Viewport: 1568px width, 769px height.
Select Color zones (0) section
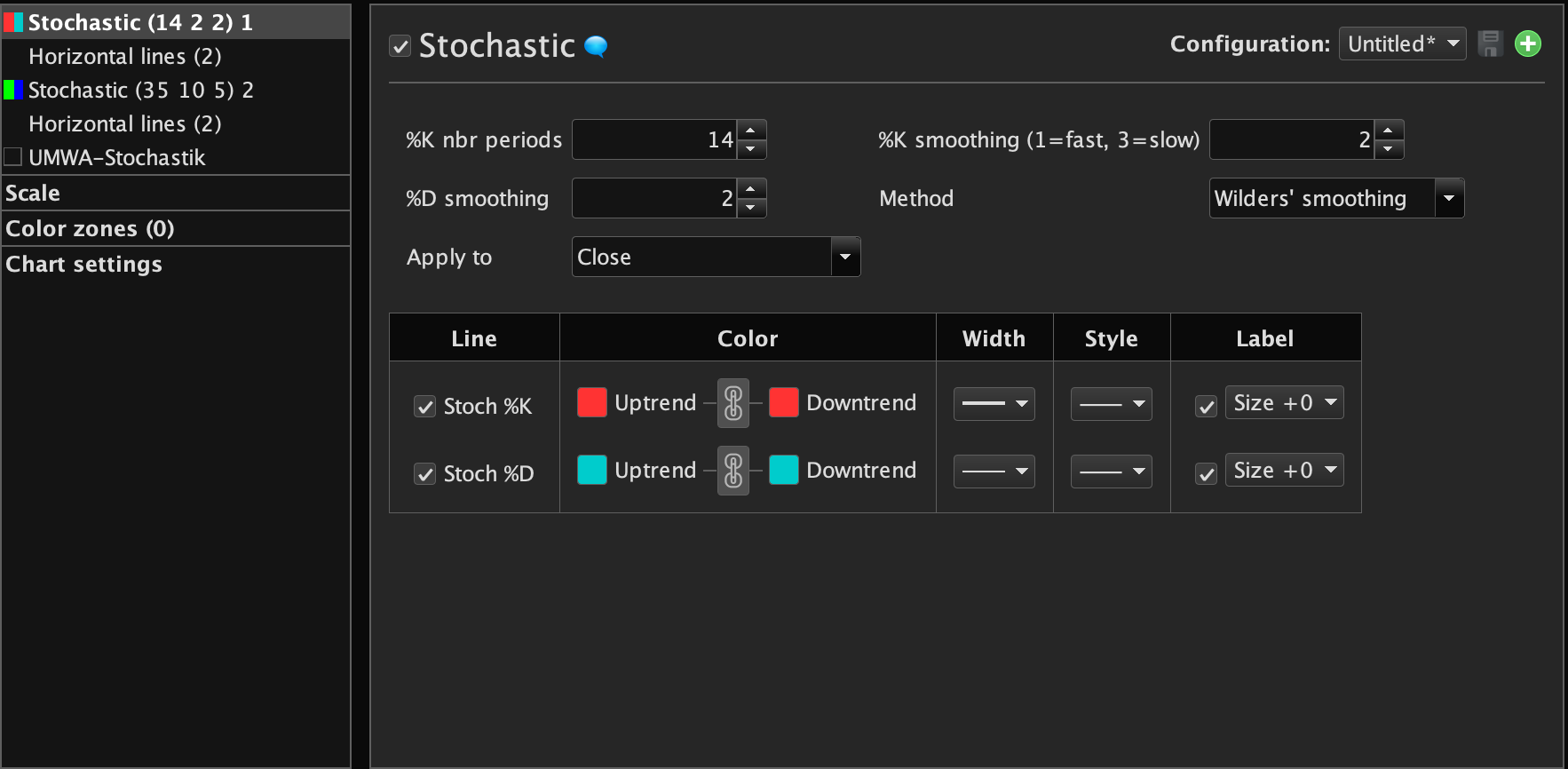[90, 228]
